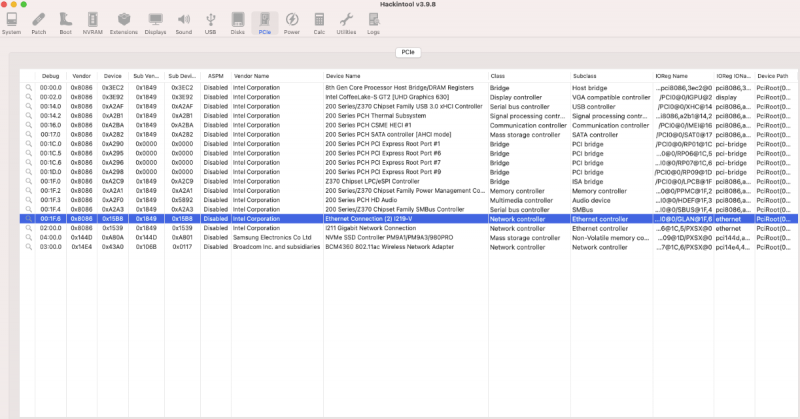Viewport: 800px width, 419px height.
Task: Select the USB 3.0 xHCI Controller row
Action: tap(409, 106)
